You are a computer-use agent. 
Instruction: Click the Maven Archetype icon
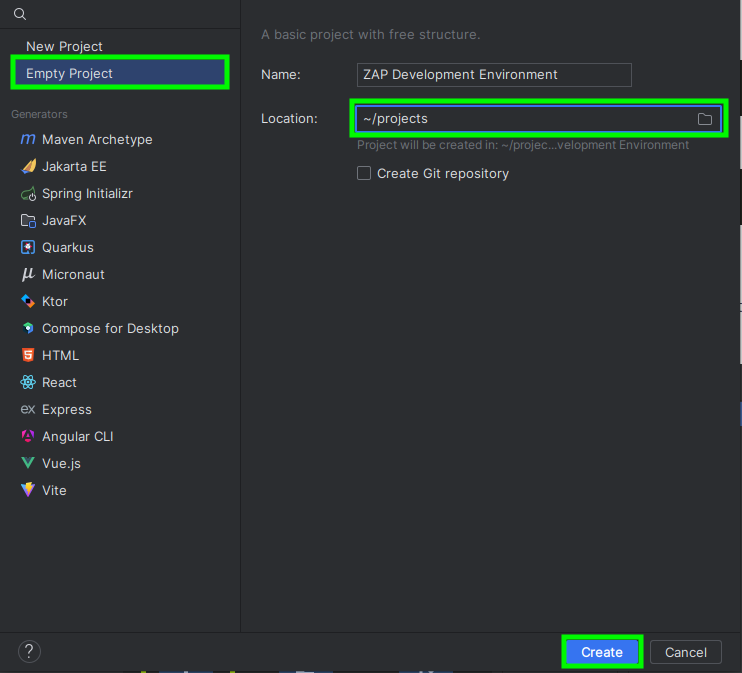point(28,139)
